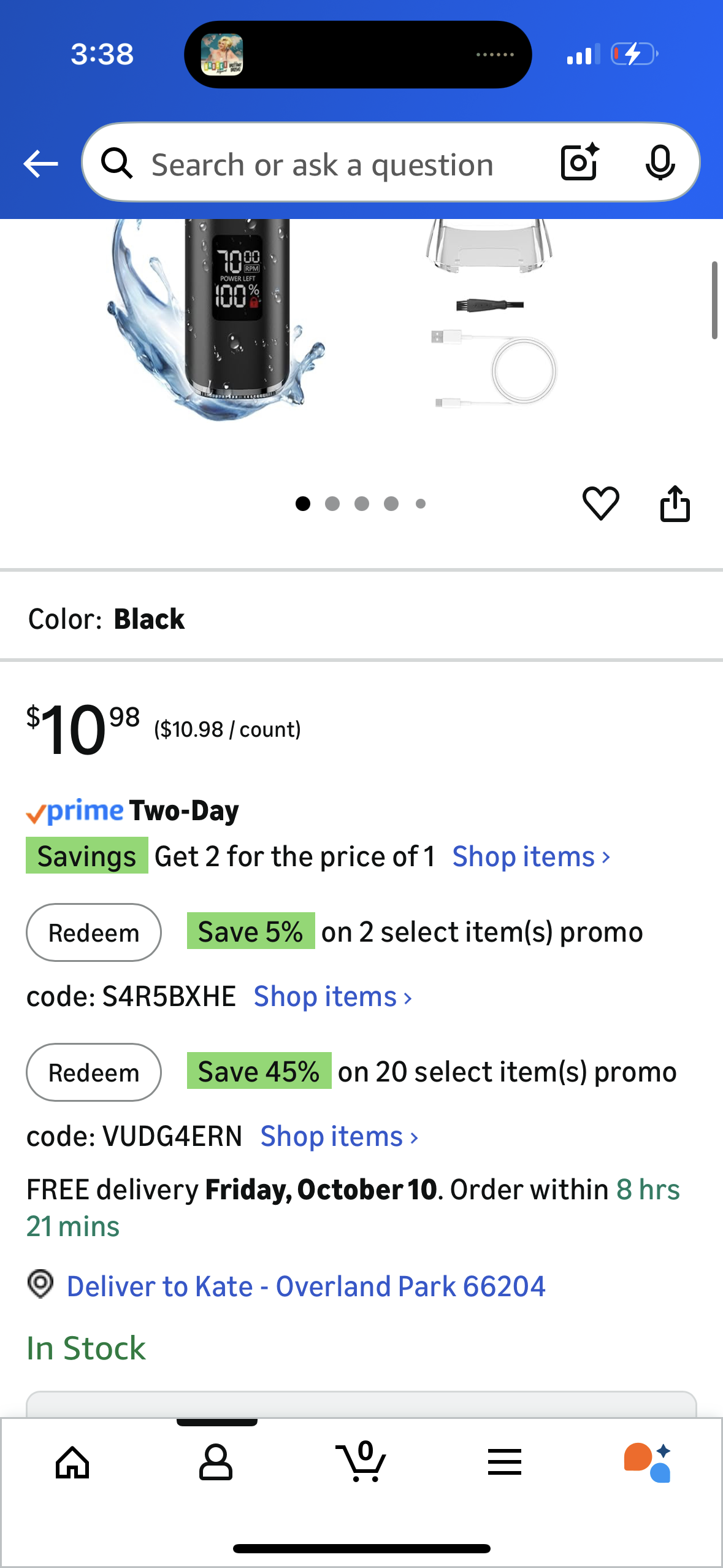This screenshot has width=723, height=1568.
Task: Open camera visual search icon
Action: coord(579,163)
